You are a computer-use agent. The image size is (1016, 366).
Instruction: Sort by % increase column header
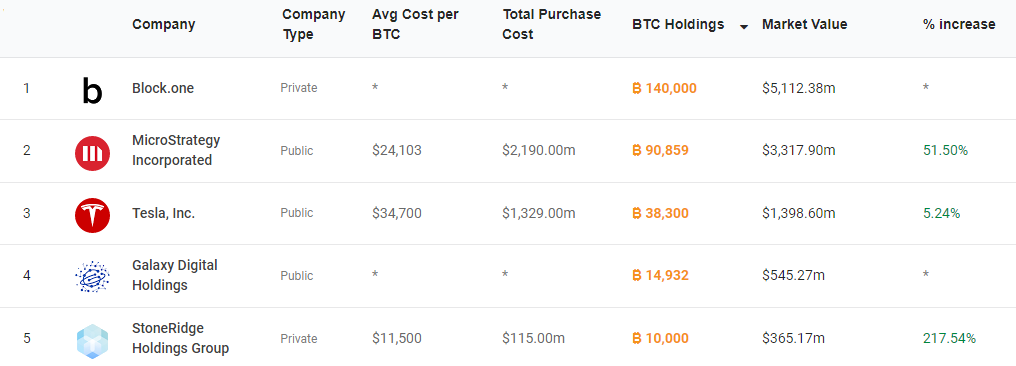pos(959,25)
